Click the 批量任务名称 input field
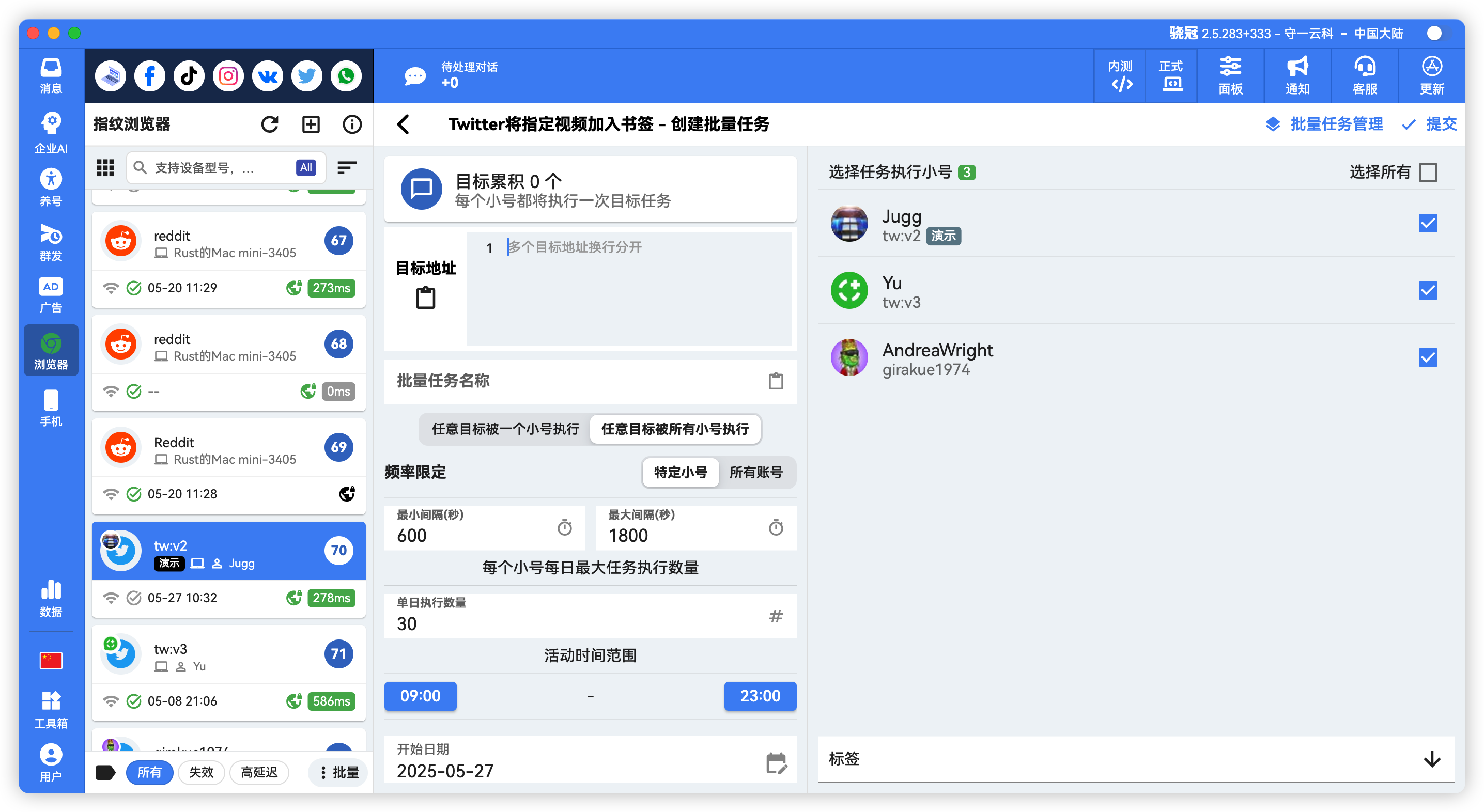The width and height of the screenshot is (1484, 812). [590, 381]
